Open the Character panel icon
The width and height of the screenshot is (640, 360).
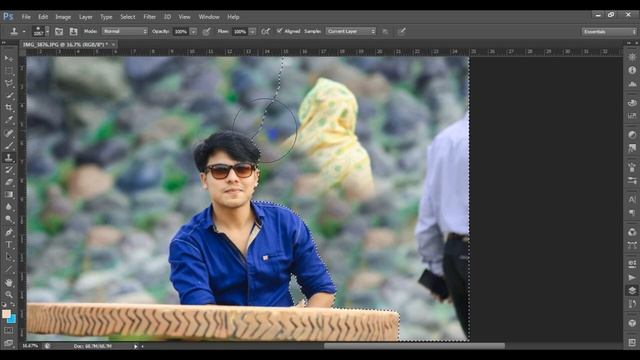pyautogui.click(x=632, y=199)
